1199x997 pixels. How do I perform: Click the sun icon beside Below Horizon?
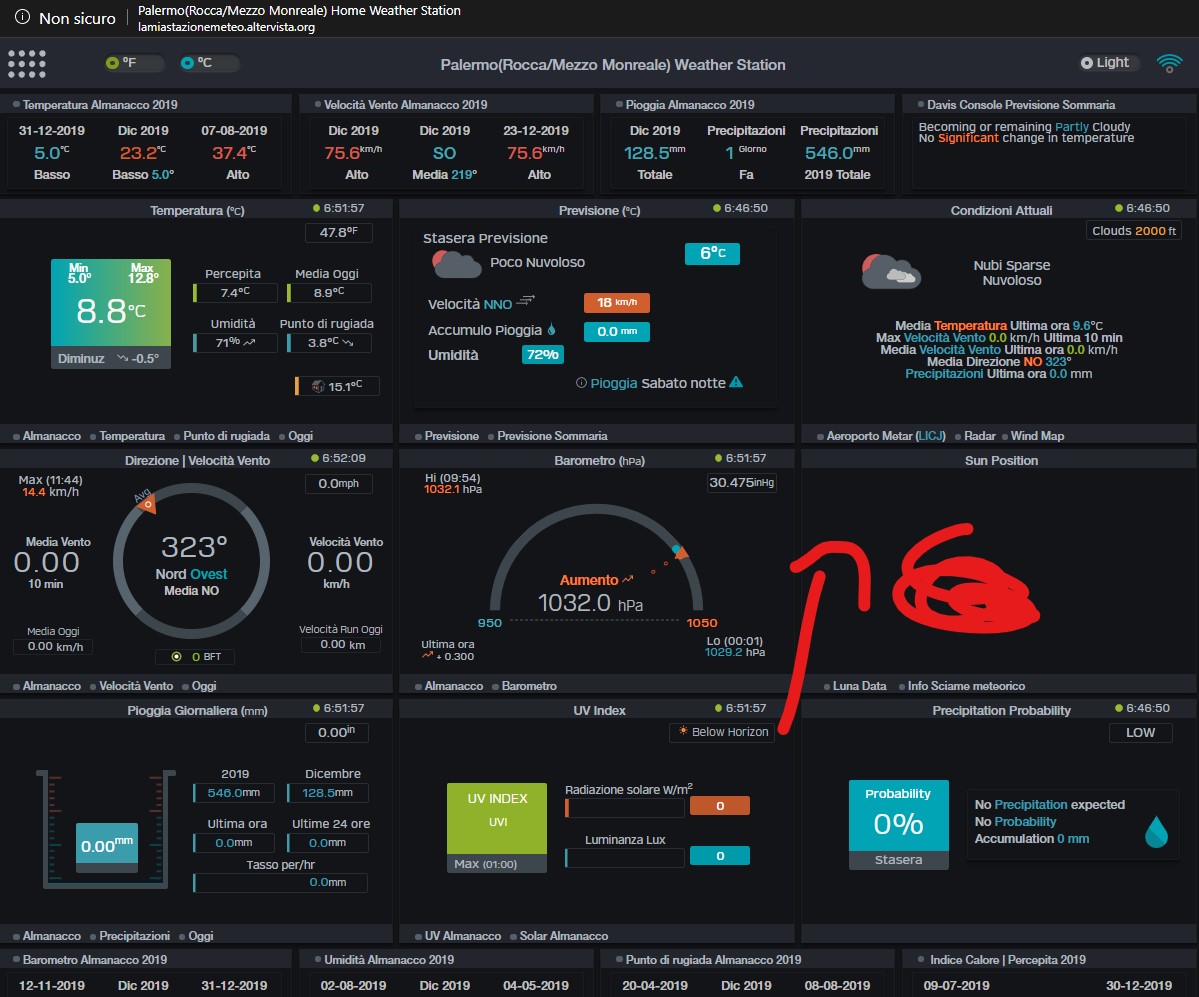tap(683, 731)
